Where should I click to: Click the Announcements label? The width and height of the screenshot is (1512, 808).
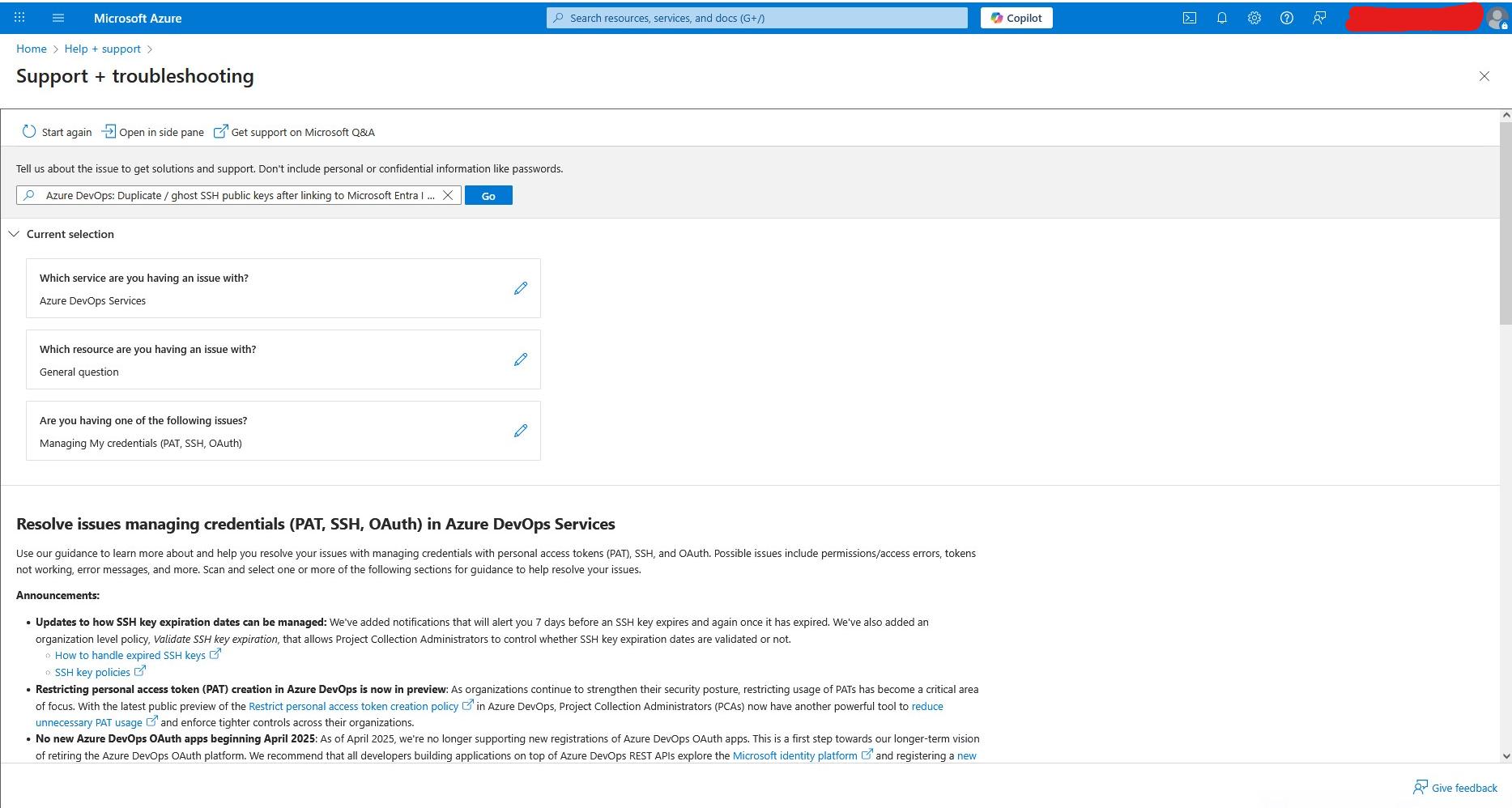58,595
